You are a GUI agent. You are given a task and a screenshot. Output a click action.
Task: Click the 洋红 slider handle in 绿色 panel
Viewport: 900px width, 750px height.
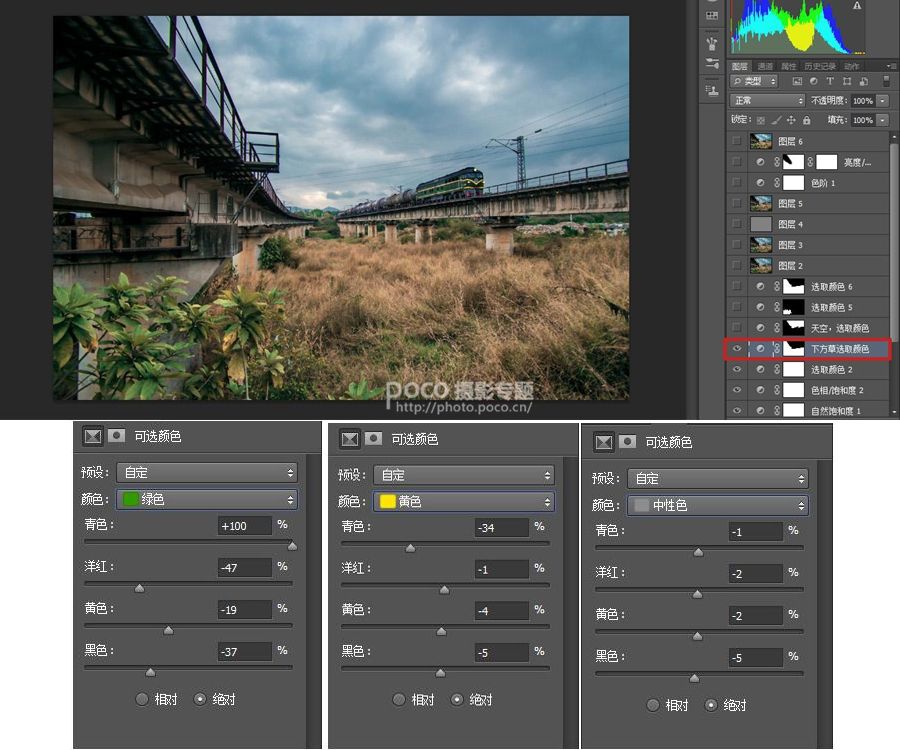(x=139, y=588)
